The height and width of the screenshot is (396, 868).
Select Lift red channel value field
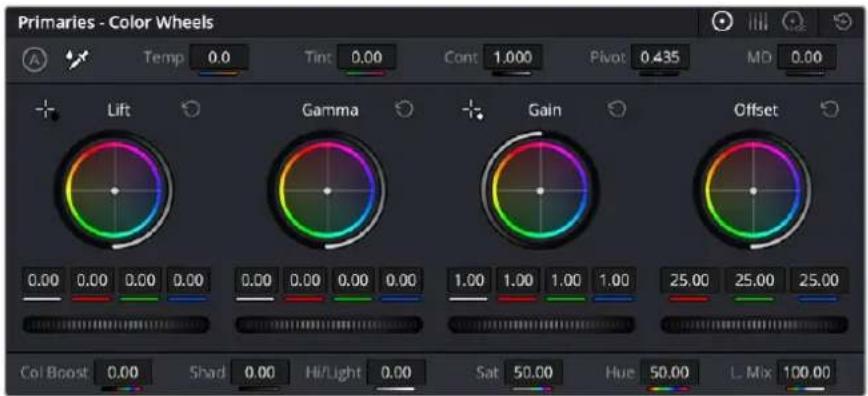point(92,280)
